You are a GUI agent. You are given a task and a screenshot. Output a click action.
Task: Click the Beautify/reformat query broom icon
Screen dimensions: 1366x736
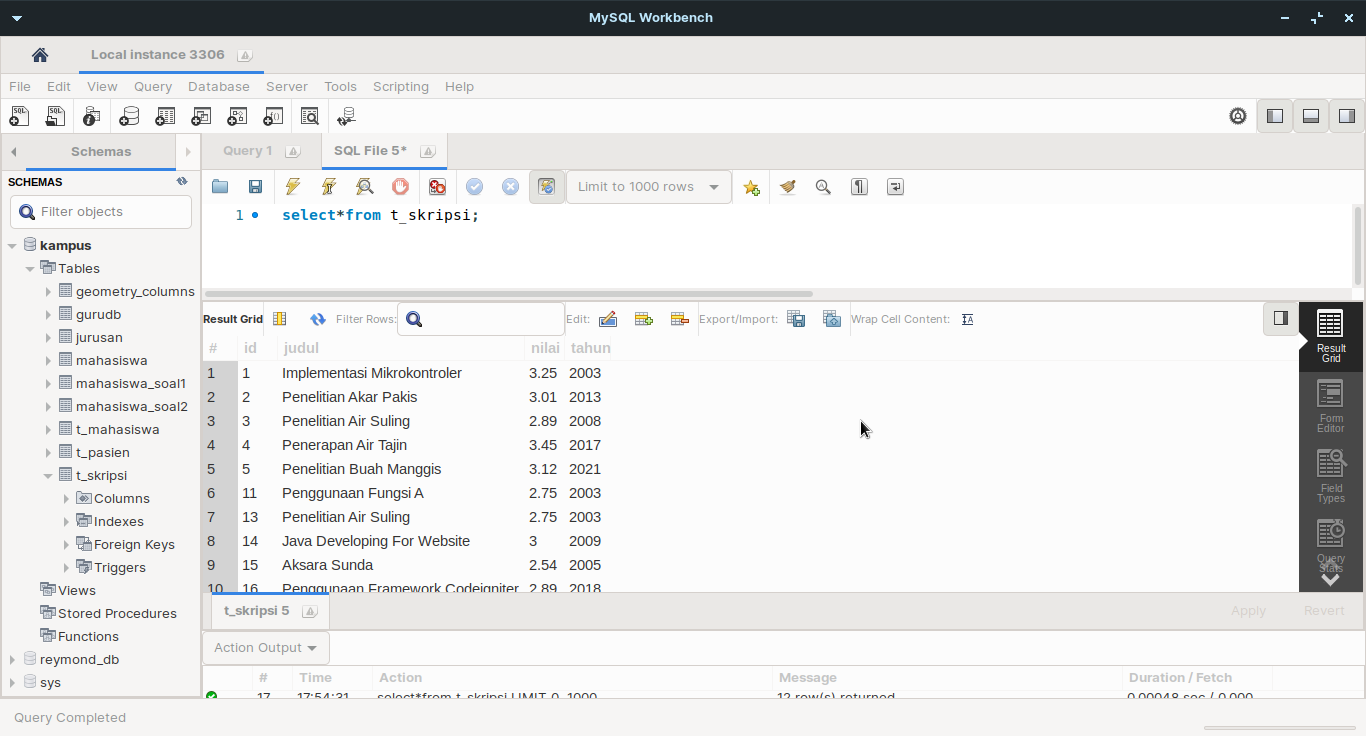coord(787,187)
